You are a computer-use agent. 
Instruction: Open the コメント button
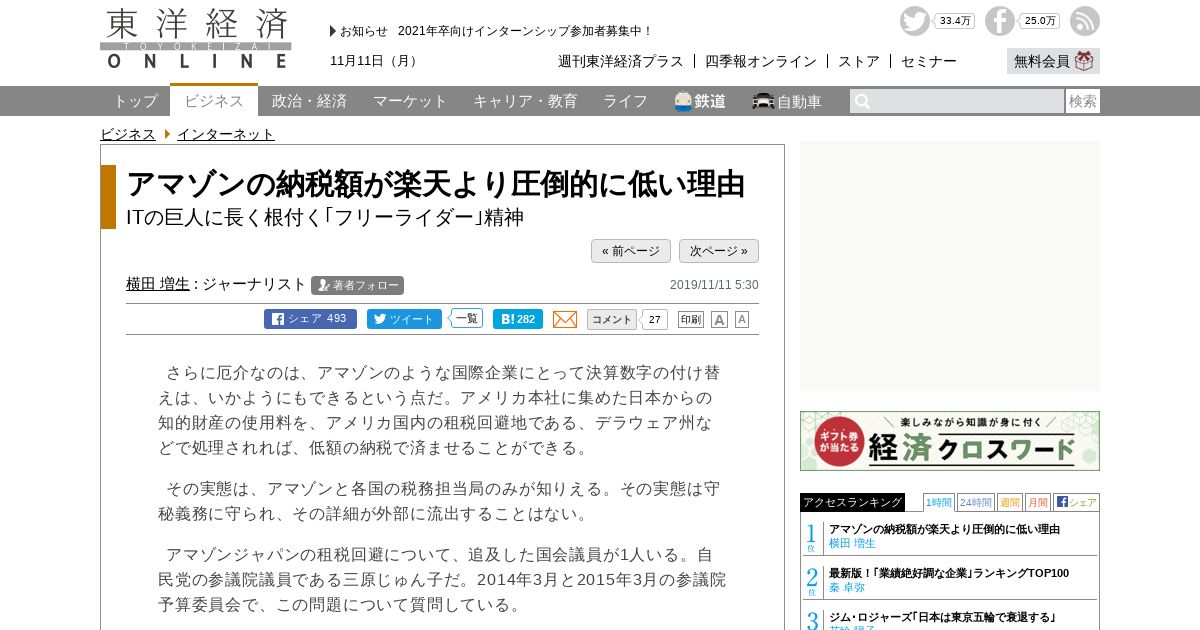611,319
